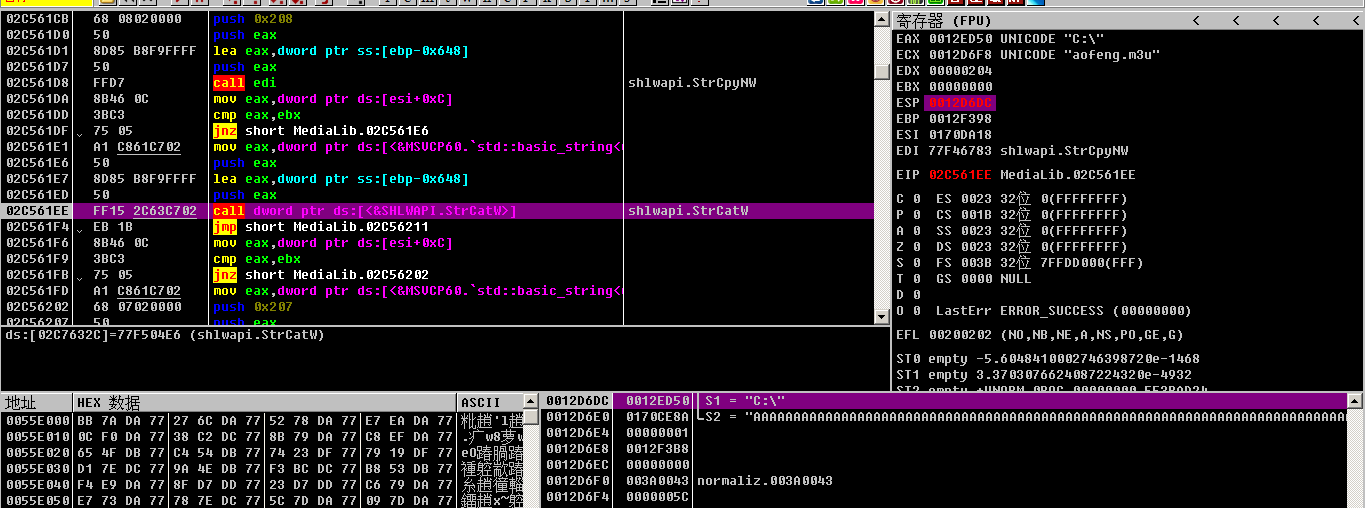Click the EIP register value 02C561EE

pos(961,175)
